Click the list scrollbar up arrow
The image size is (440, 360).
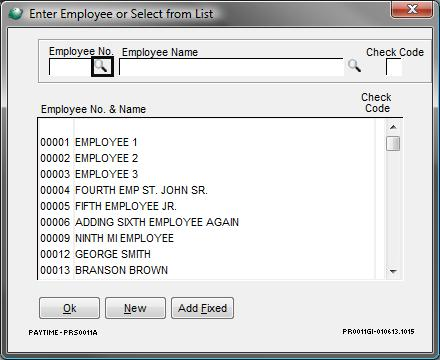tap(393, 127)
